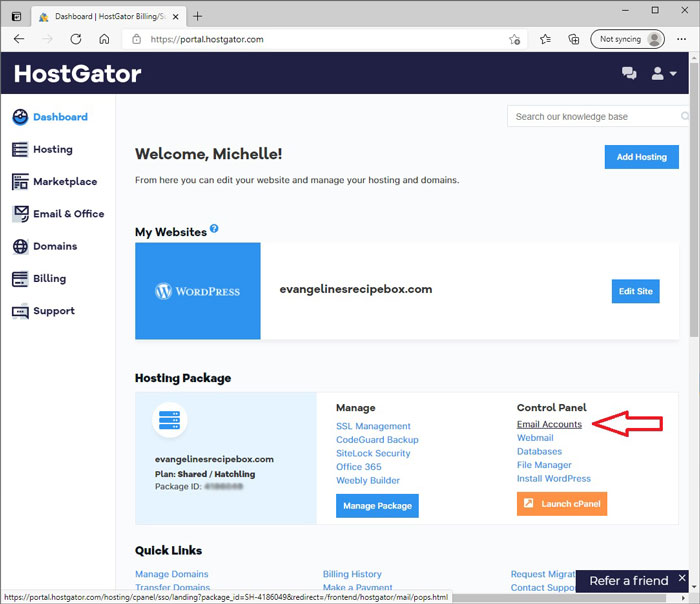The height and width of the screenshot is (604, 700).
Task: Click the Launch cPanel button
Action: point(562,504)
